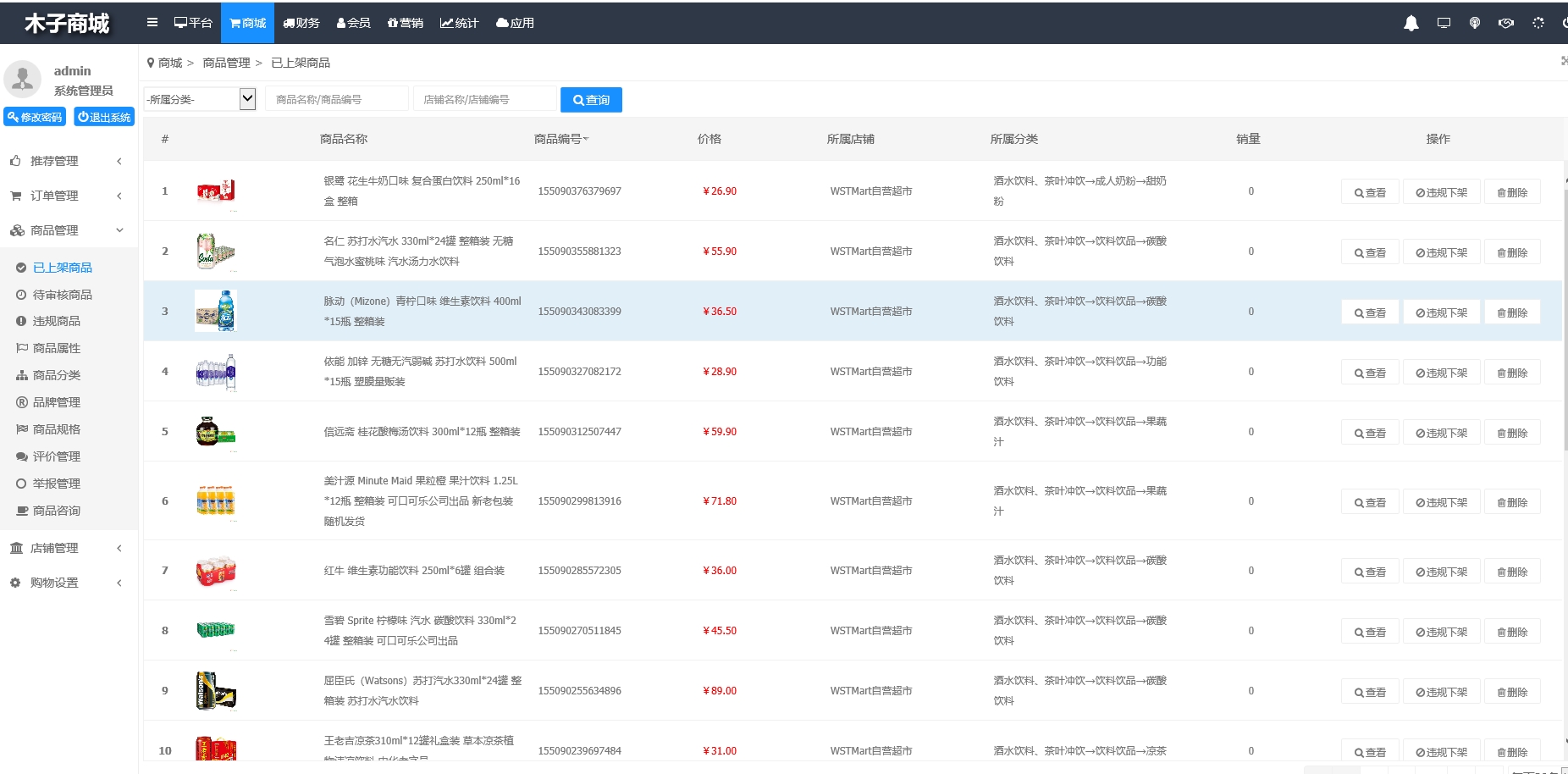Open the 营销 tab

[406, 23]
